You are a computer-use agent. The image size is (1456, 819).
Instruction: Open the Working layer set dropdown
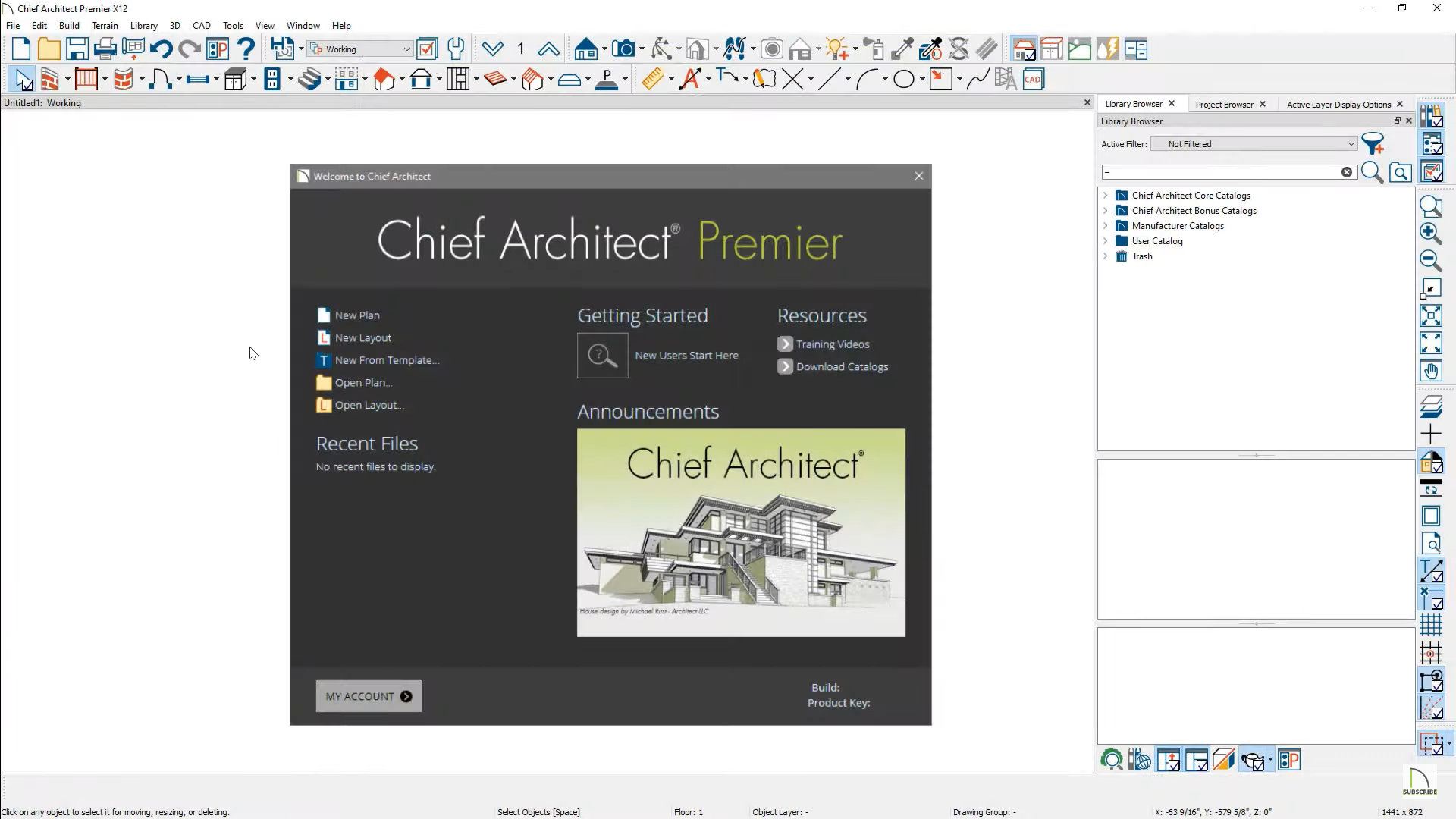(x=360, y=49)
